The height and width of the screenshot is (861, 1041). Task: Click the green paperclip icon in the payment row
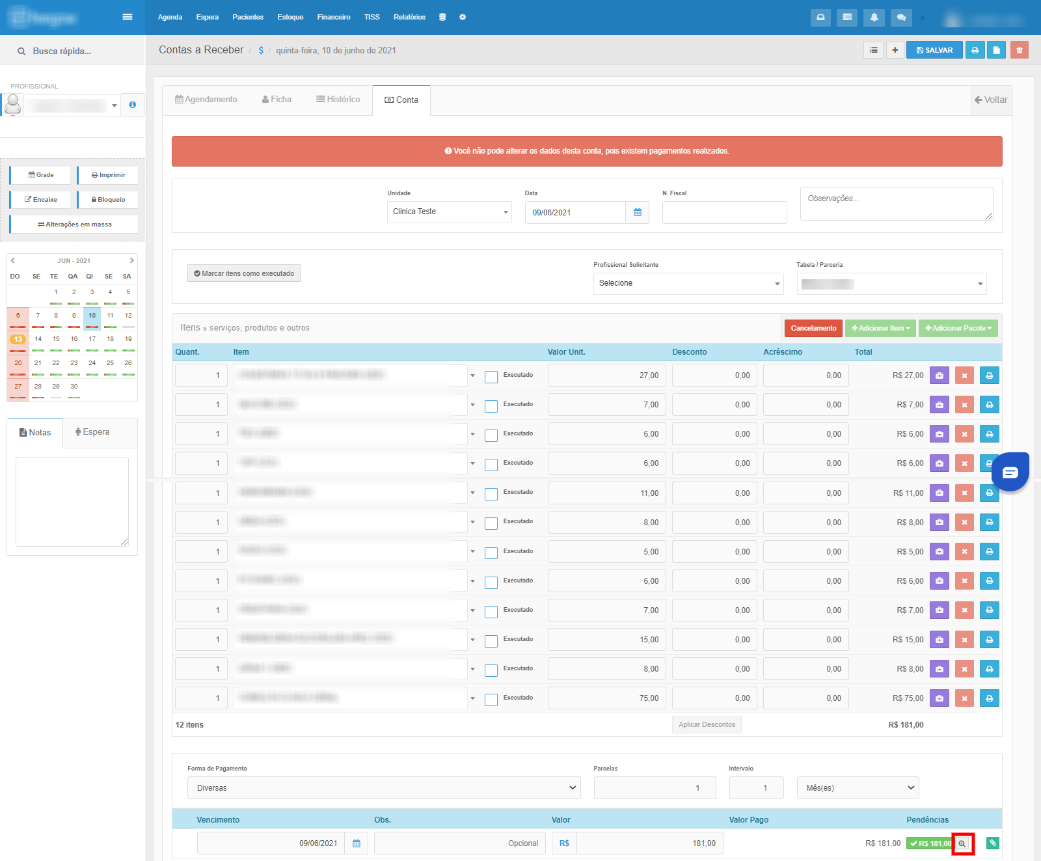click(992, 843)
